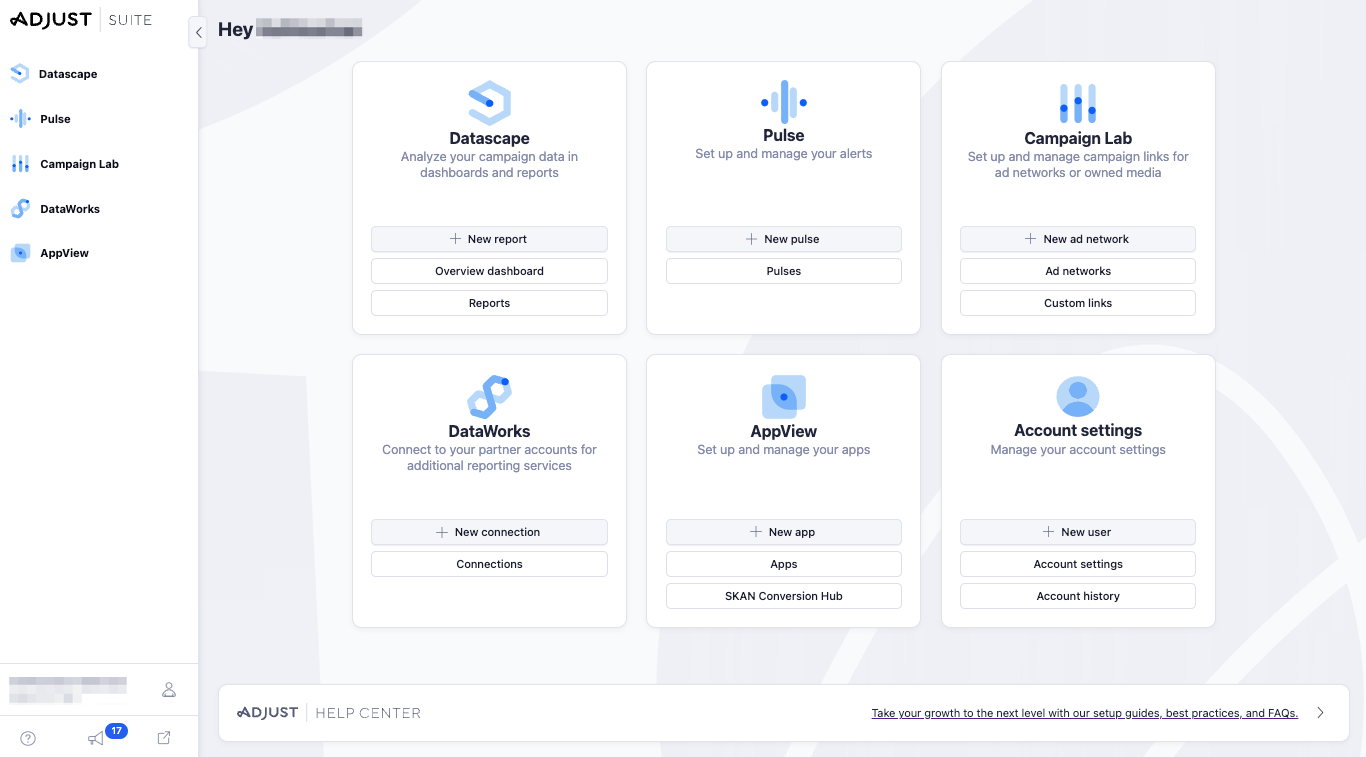Click the Datascape icon in the sidebar

pyautogui.click(x=20, y=73)
